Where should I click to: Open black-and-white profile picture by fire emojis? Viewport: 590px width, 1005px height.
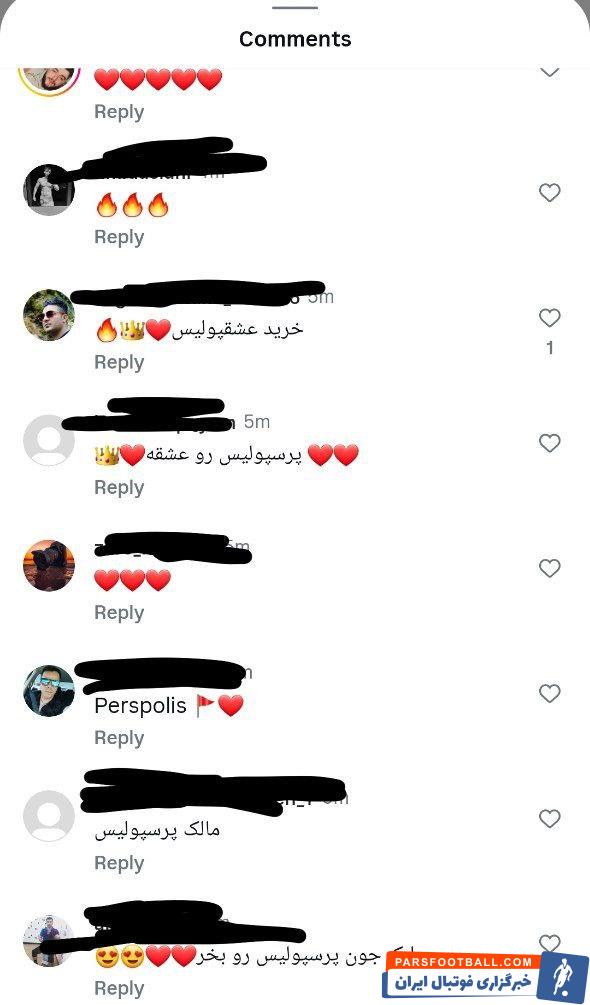pos(49,190)
